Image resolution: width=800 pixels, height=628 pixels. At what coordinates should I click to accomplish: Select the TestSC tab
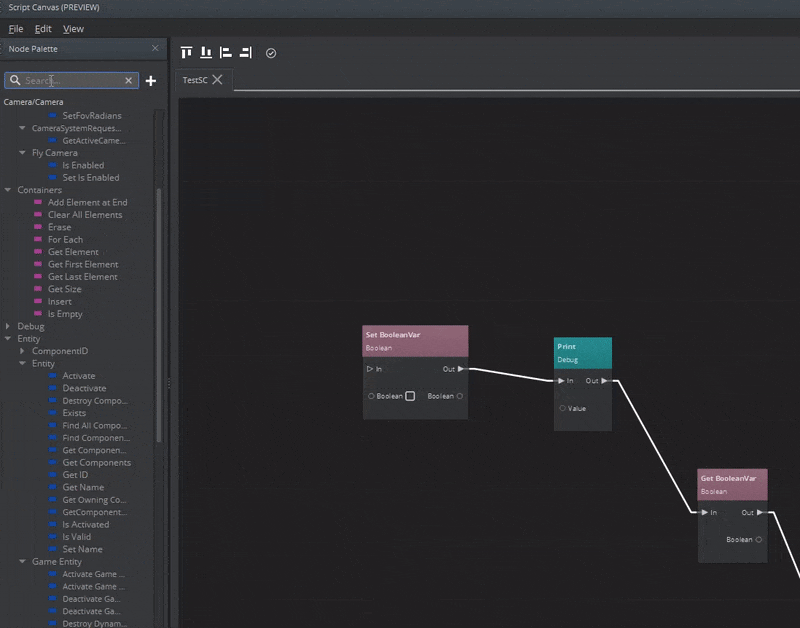pyautogui.click(x=196, y=80)
